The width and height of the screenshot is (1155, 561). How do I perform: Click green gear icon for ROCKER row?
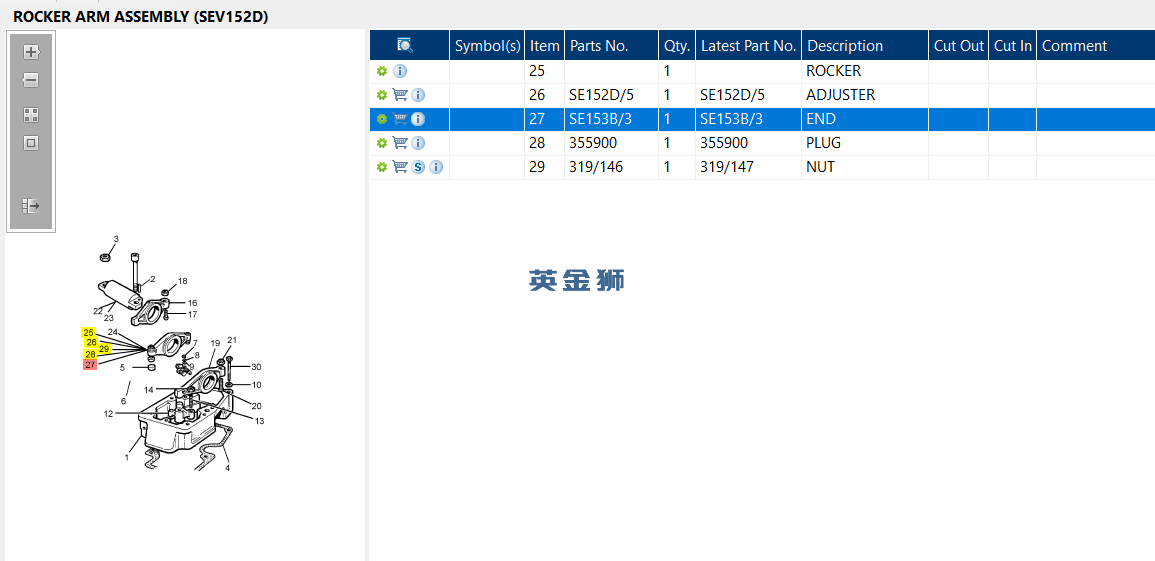[x=382, y=71]
